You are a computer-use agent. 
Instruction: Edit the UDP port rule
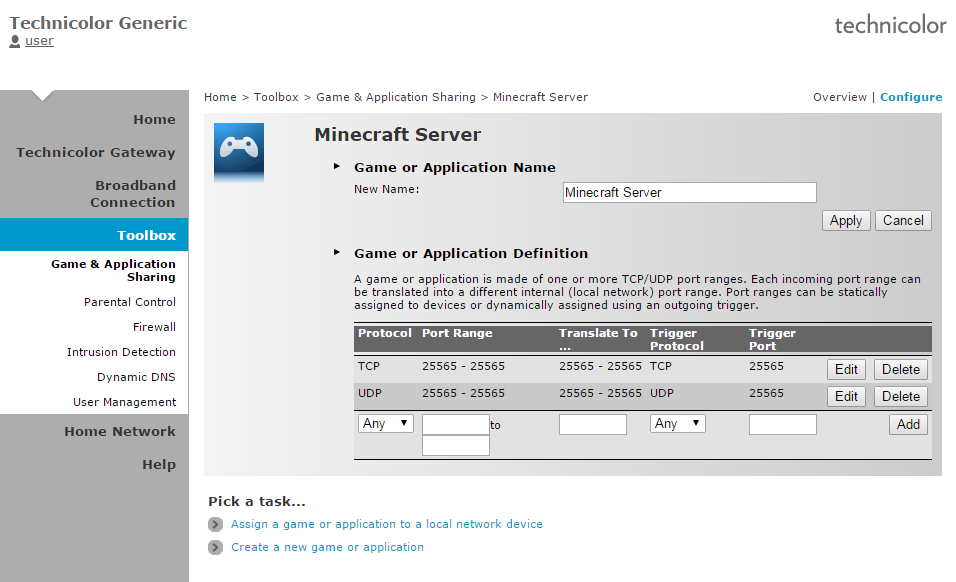click(x=846, y=396)
